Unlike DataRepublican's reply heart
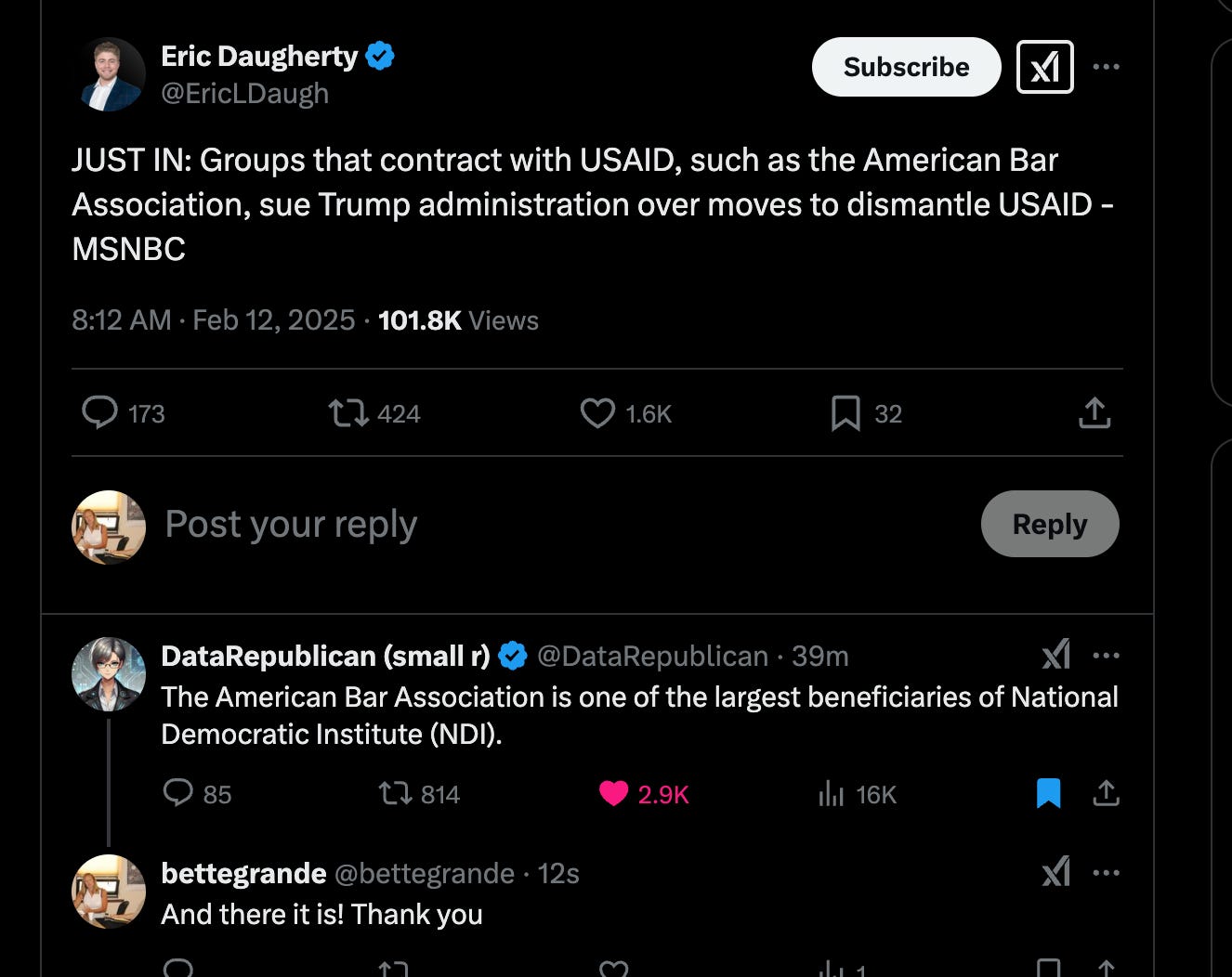Viewport: 1232px width, 977px height. (x=613, y=794)
